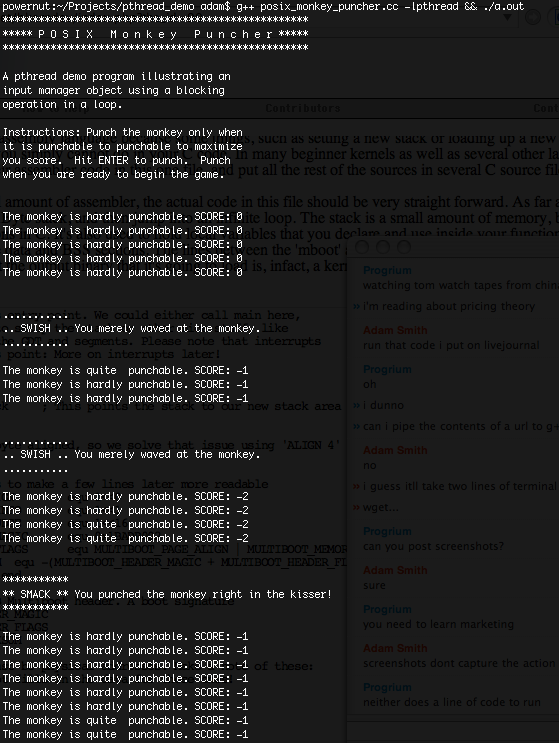Click the 'it is punchable to punchable to maximize' line

[x=122, y=146]
